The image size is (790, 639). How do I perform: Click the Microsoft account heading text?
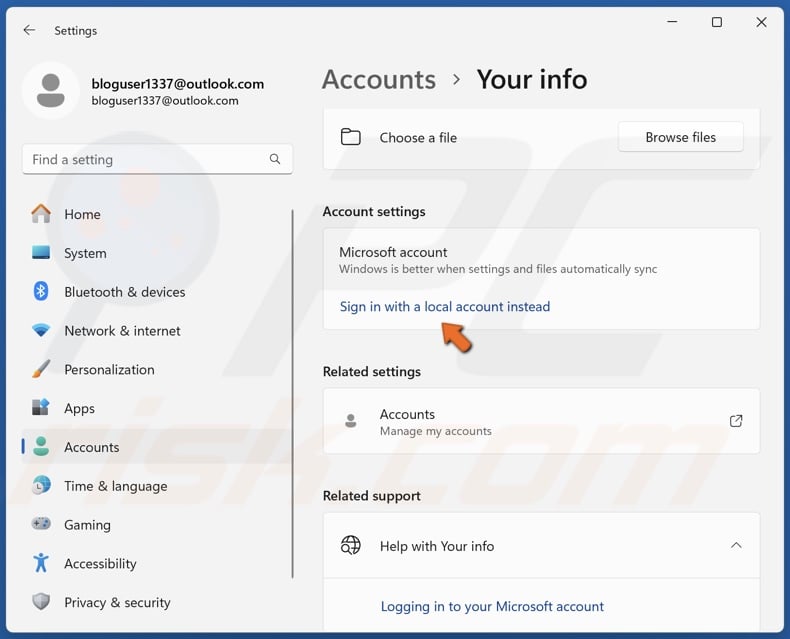[x=393, y=252]
